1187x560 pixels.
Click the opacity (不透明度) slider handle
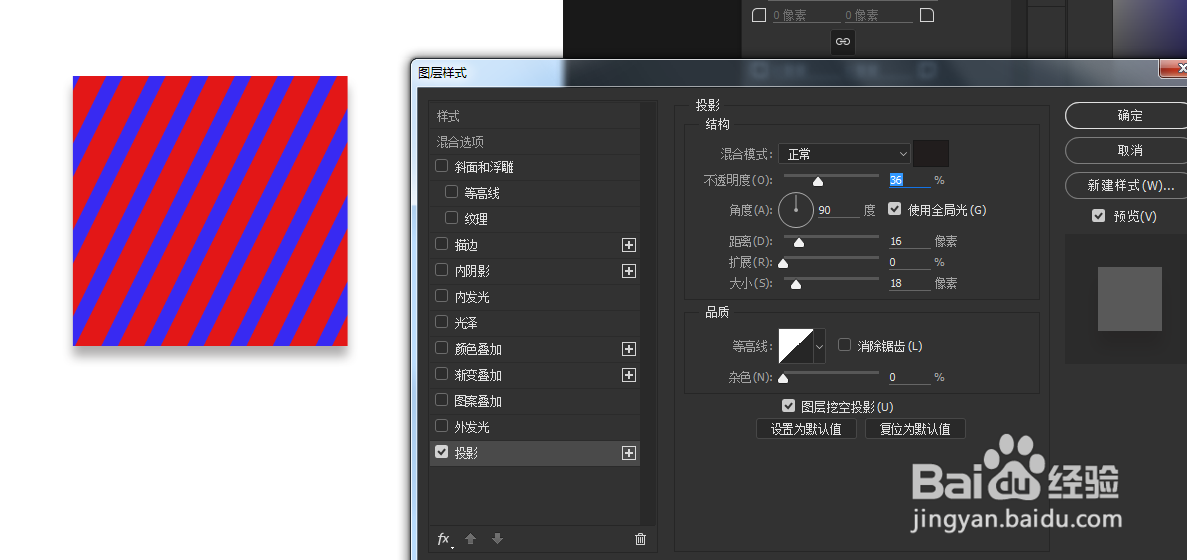pos(818,182)
